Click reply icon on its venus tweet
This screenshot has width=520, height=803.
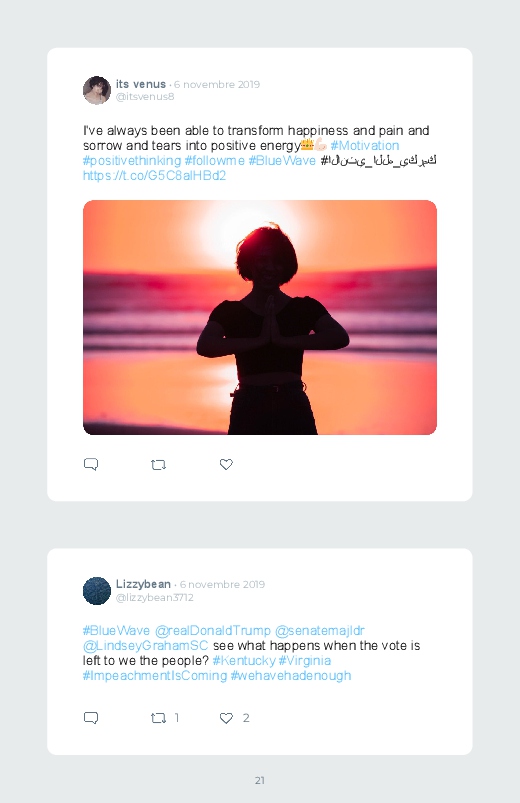point(91,464)
